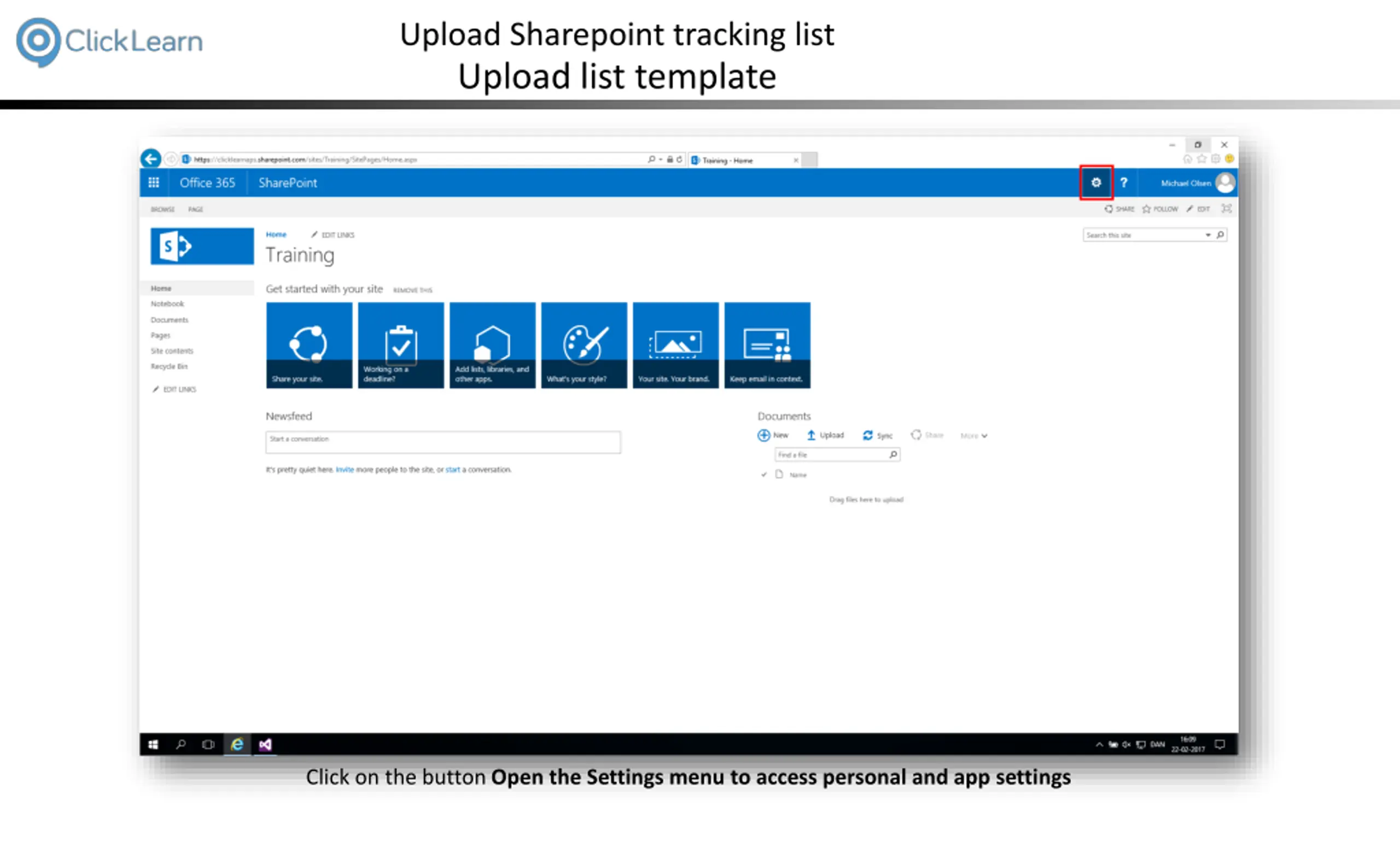Click the SharePoint site logo
Viewport: 1400px width, 849px height.
[202, 246]
